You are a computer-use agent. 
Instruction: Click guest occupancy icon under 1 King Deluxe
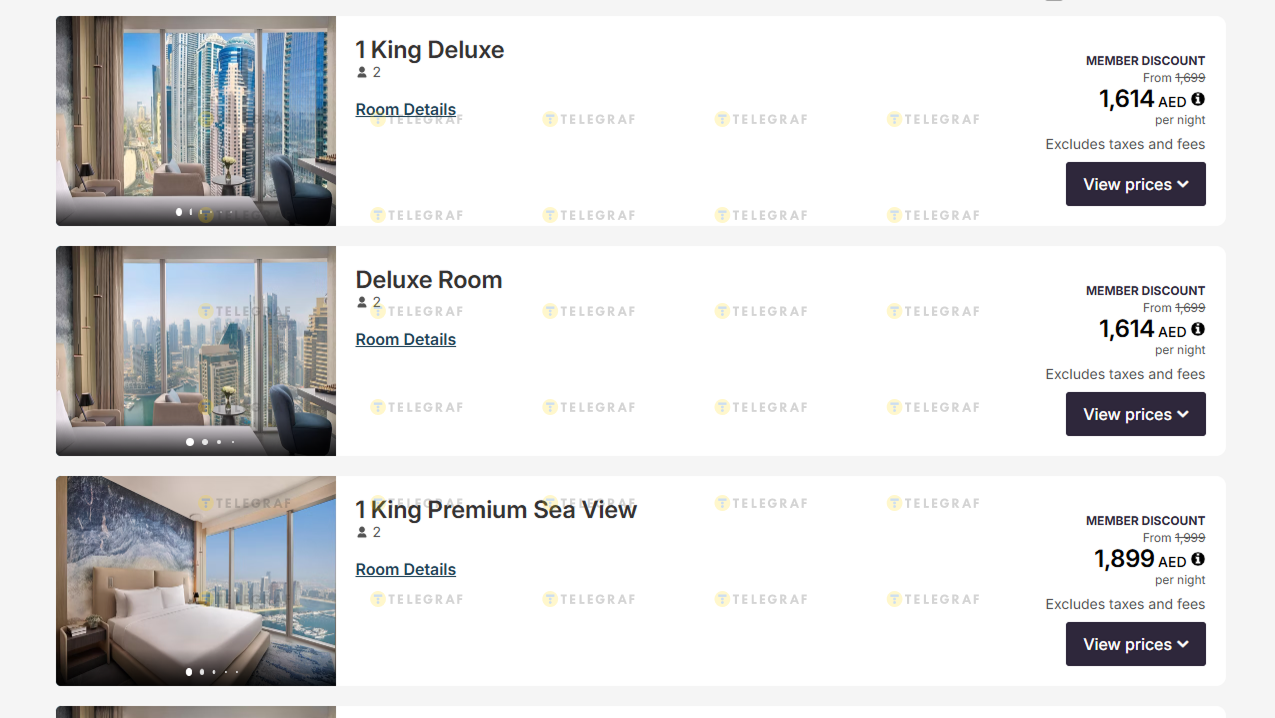click(x=362, y=73)
